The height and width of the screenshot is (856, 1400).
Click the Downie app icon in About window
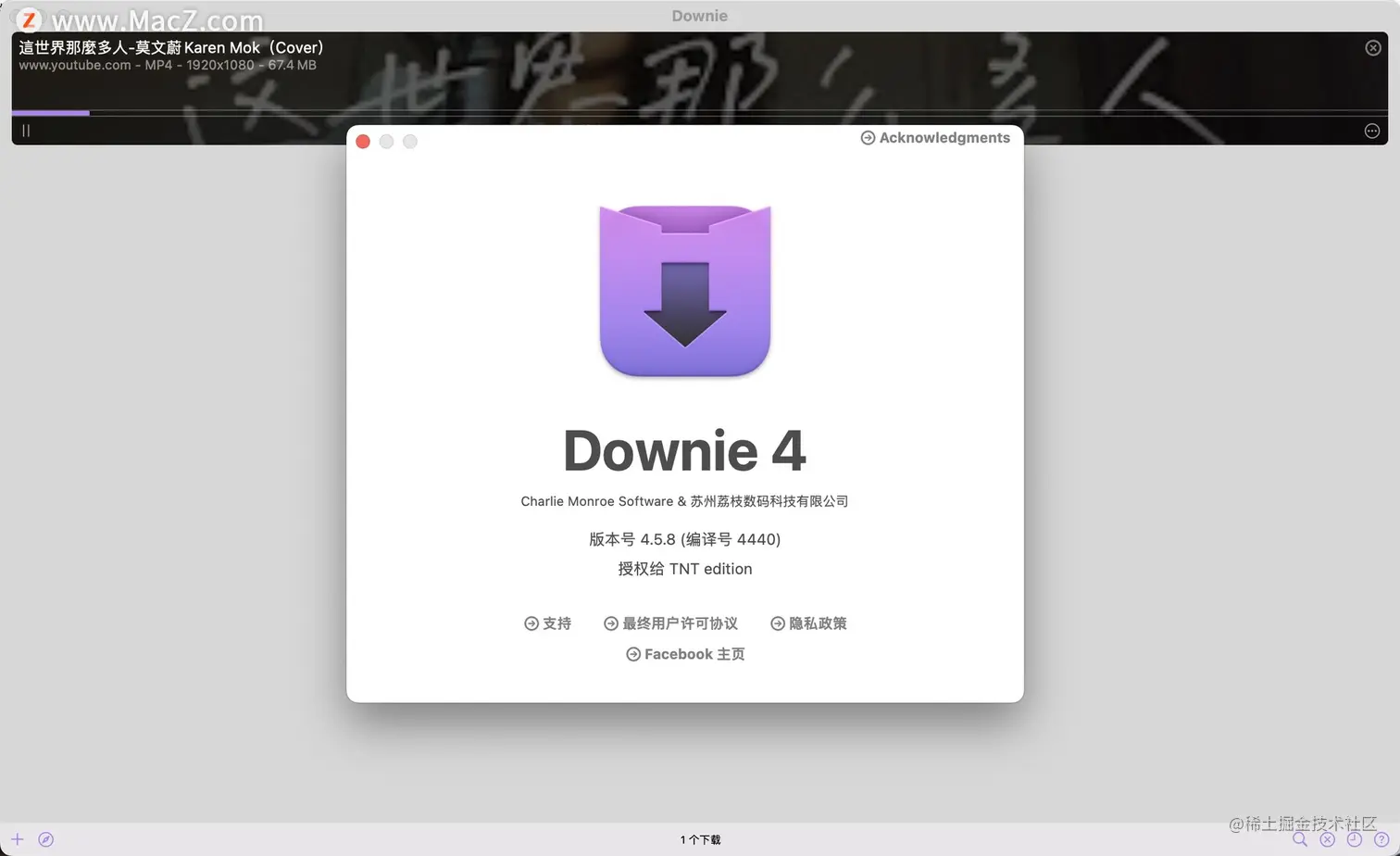pos(685,291)
